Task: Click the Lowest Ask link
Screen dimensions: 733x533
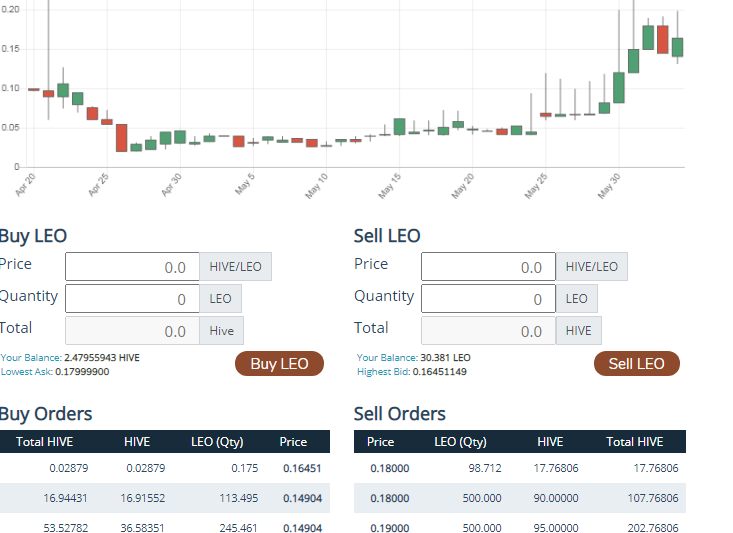Action: click(27, 372)
